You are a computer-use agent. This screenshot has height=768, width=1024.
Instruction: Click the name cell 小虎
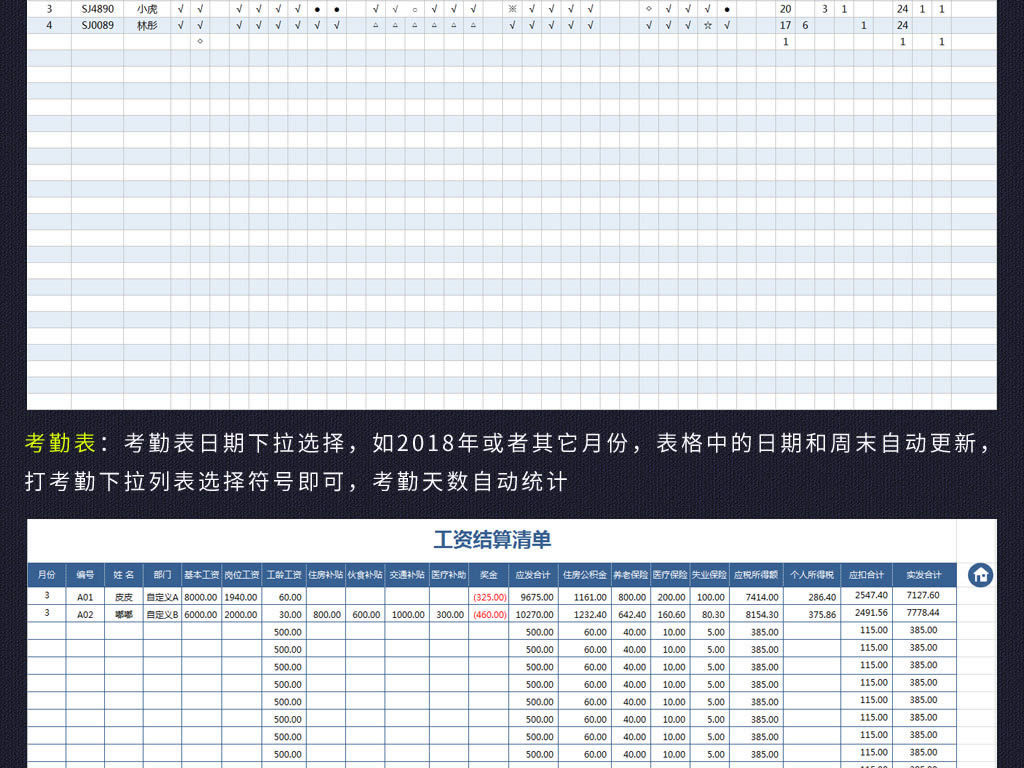pyautogui.click(x=147, y=9)
